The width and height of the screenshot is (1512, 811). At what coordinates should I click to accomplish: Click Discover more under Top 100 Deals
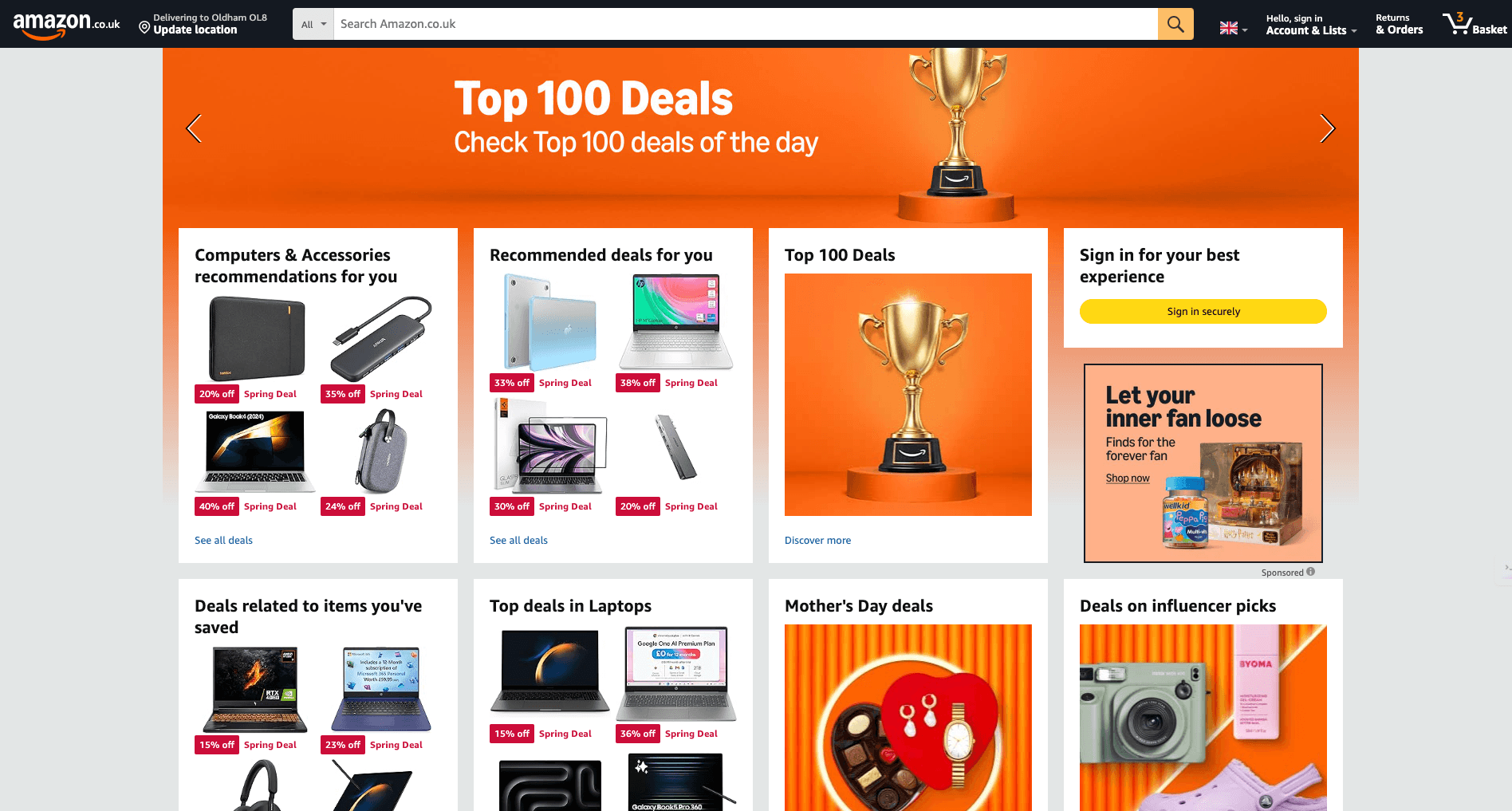point(817,540)
